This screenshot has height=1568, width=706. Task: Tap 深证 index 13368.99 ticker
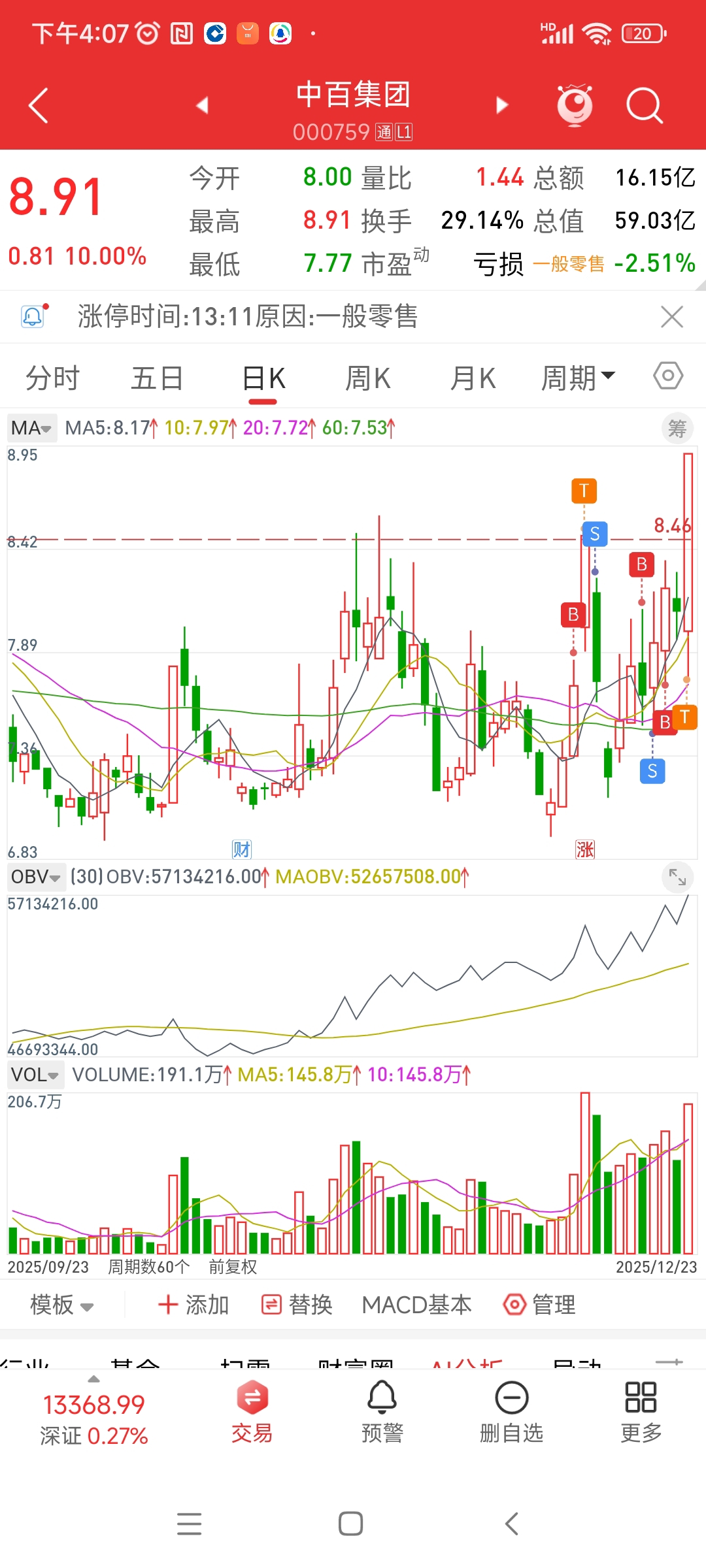94,1420
